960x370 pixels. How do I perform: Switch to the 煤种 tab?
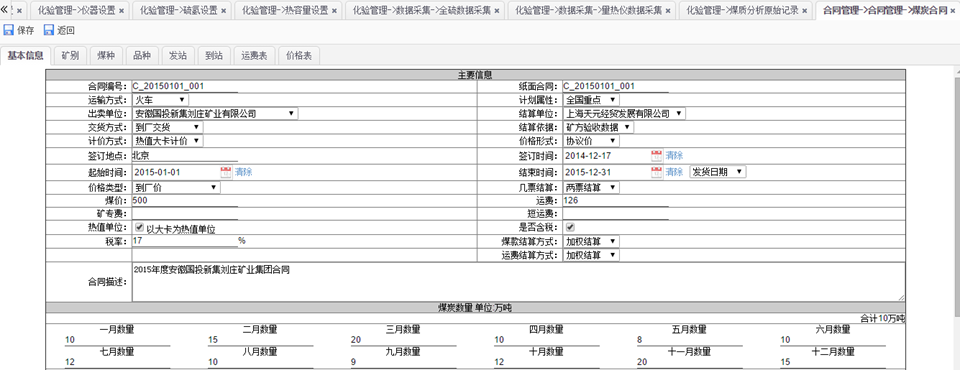click(x=106, y=56)
